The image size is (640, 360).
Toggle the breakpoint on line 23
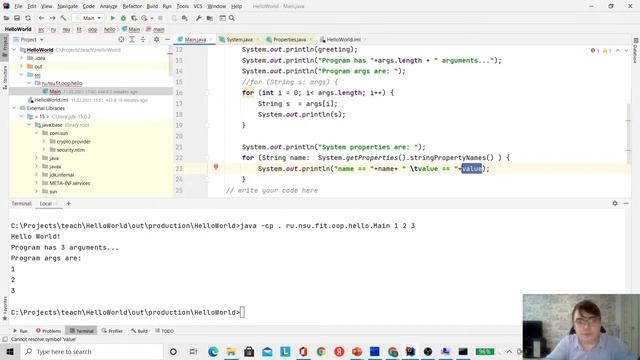[x=216, y=167]
